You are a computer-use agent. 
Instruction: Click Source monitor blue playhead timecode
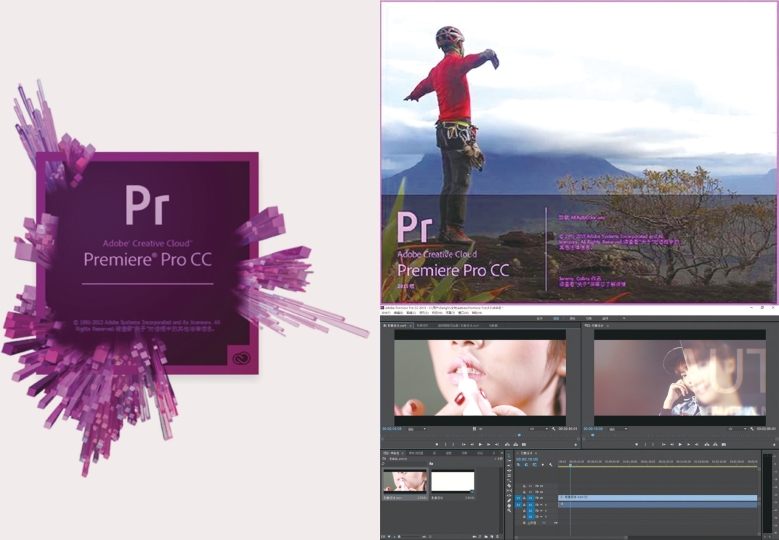391,429
